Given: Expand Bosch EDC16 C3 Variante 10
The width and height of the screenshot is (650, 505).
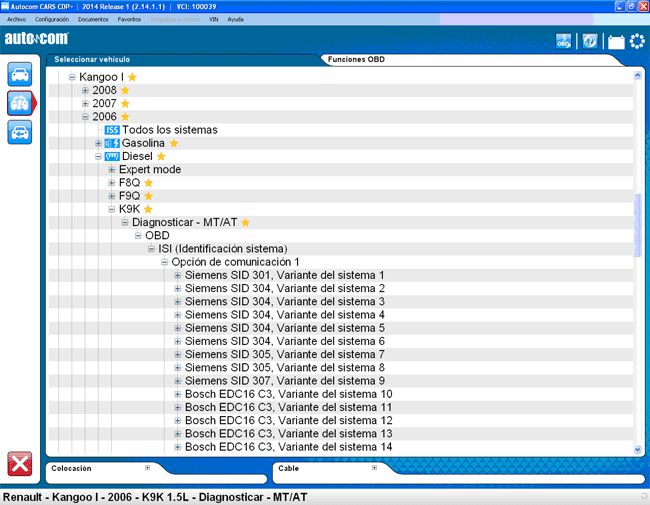Looking at the screenshot, I should (177, 394).
